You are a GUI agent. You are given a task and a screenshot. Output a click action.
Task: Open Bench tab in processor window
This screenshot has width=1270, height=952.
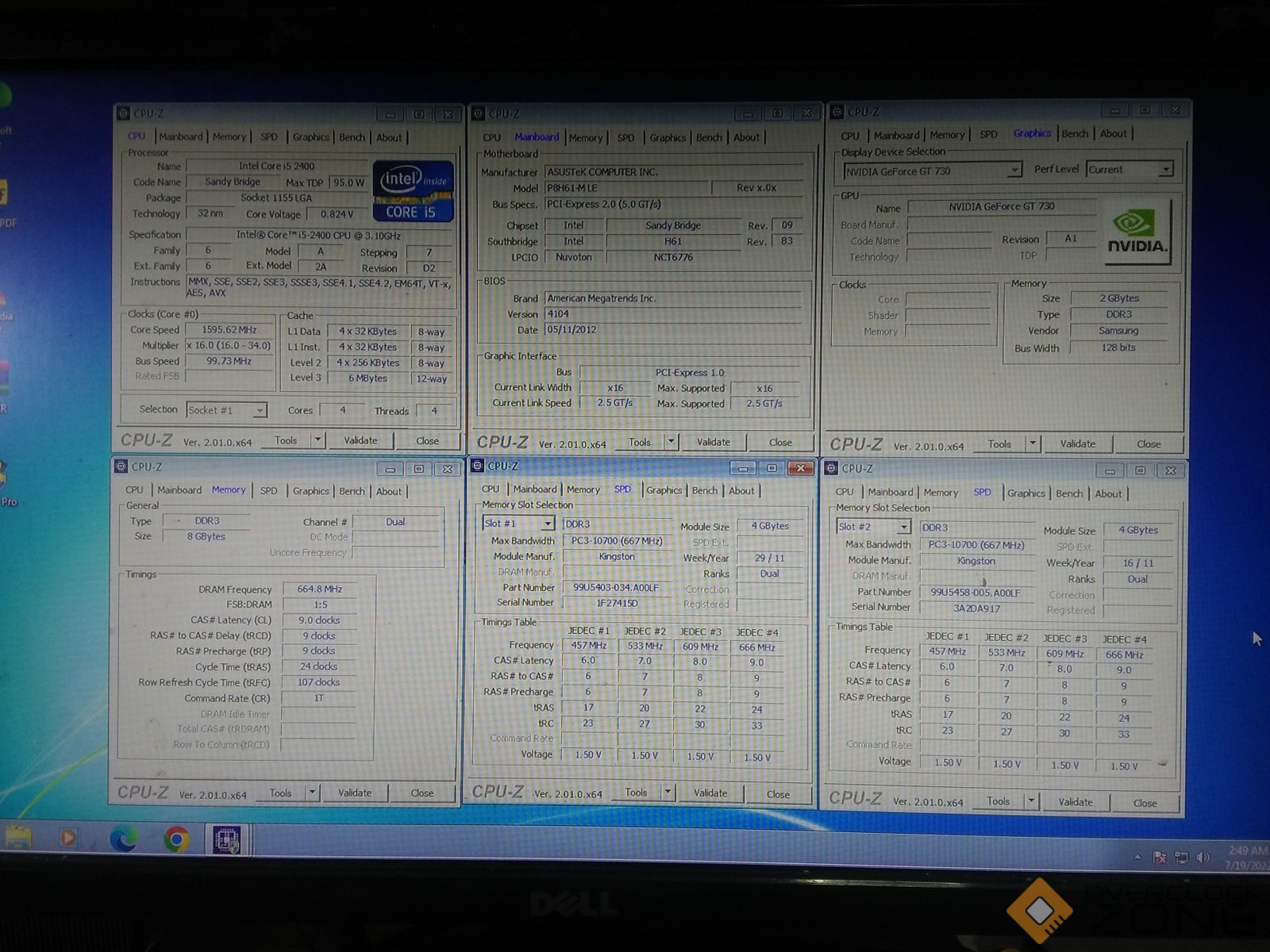point(352,137)
